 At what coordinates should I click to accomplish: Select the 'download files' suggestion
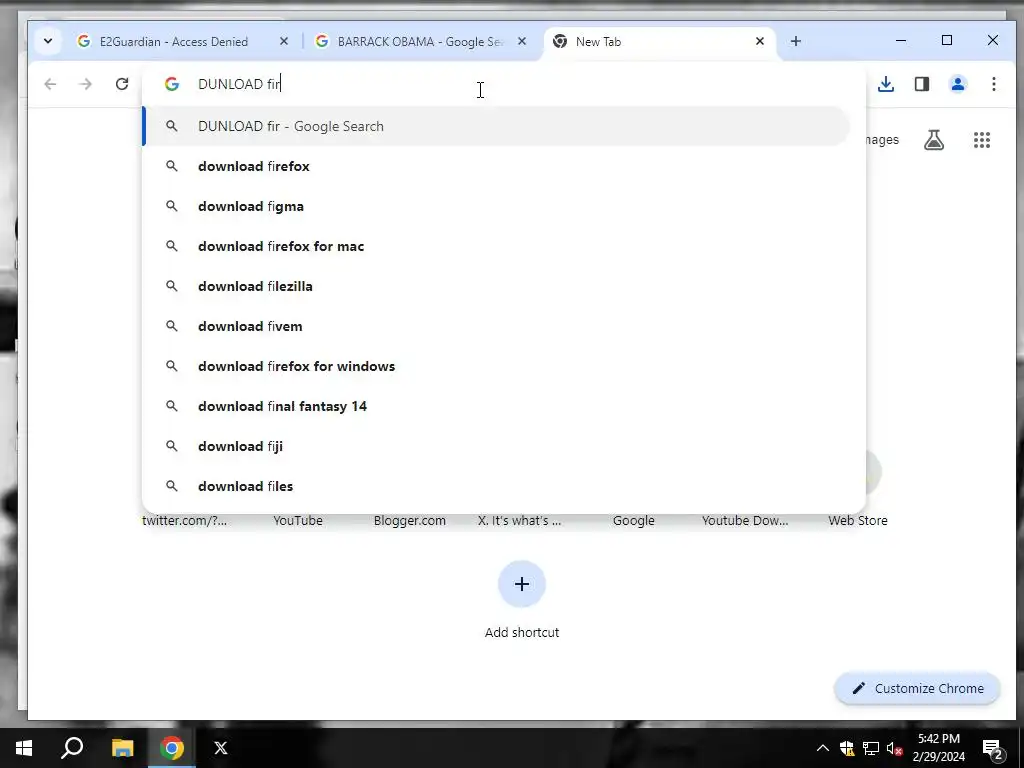coord(496,486)
